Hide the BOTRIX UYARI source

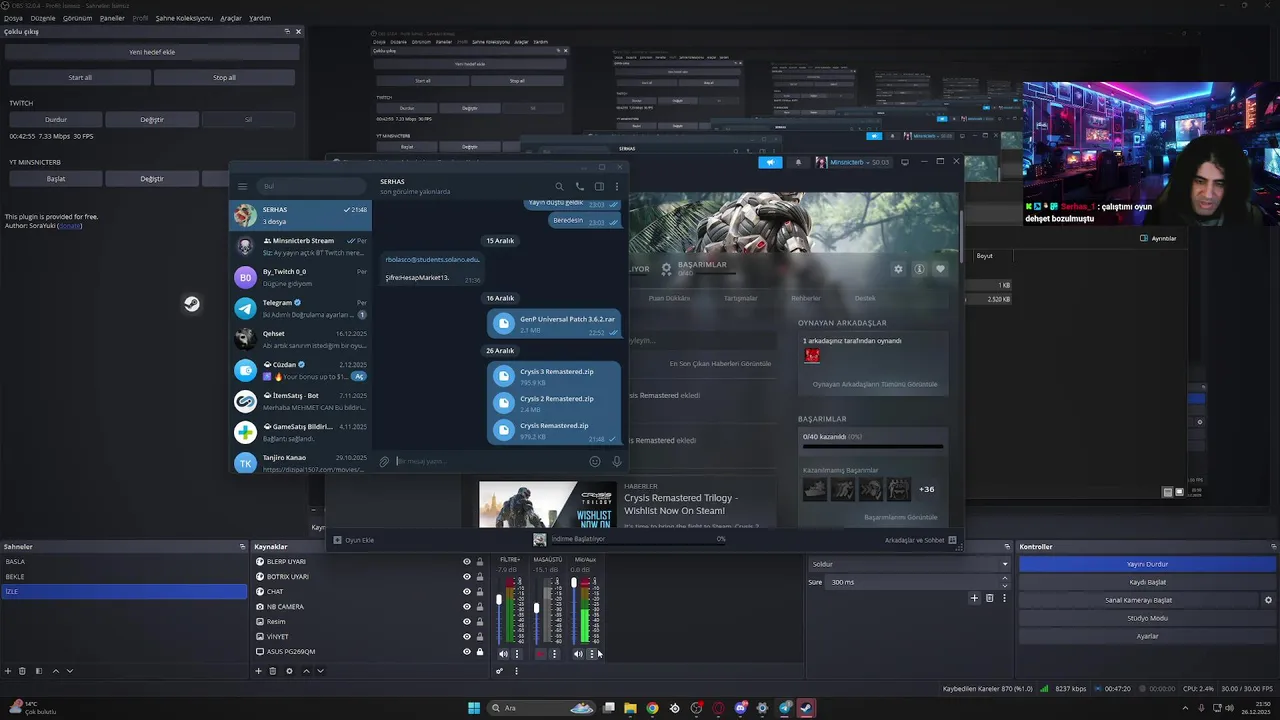click(466, 577)
